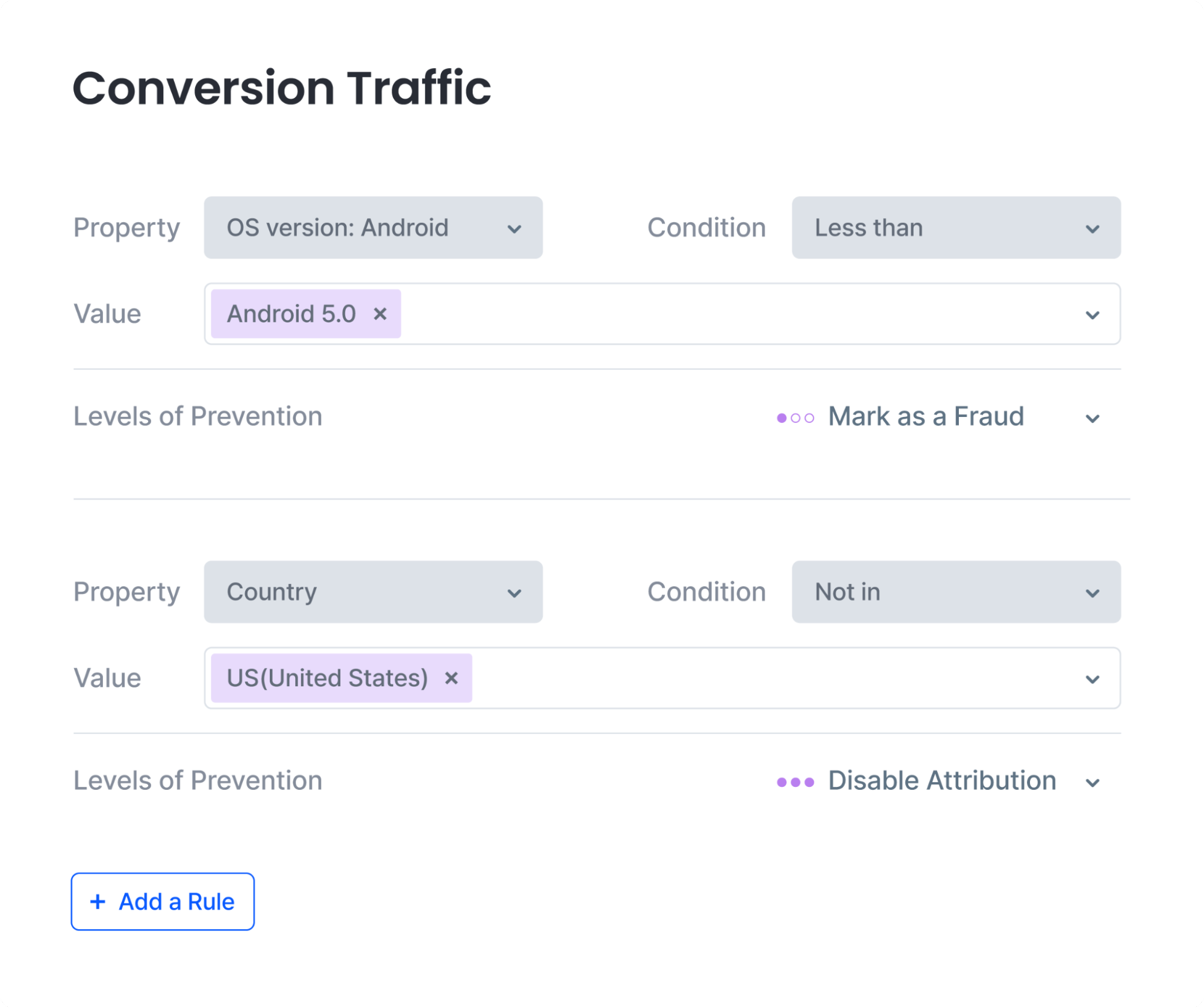Click the Add a Rule button
1204x1008 pixels.
(x=163, y=901)
